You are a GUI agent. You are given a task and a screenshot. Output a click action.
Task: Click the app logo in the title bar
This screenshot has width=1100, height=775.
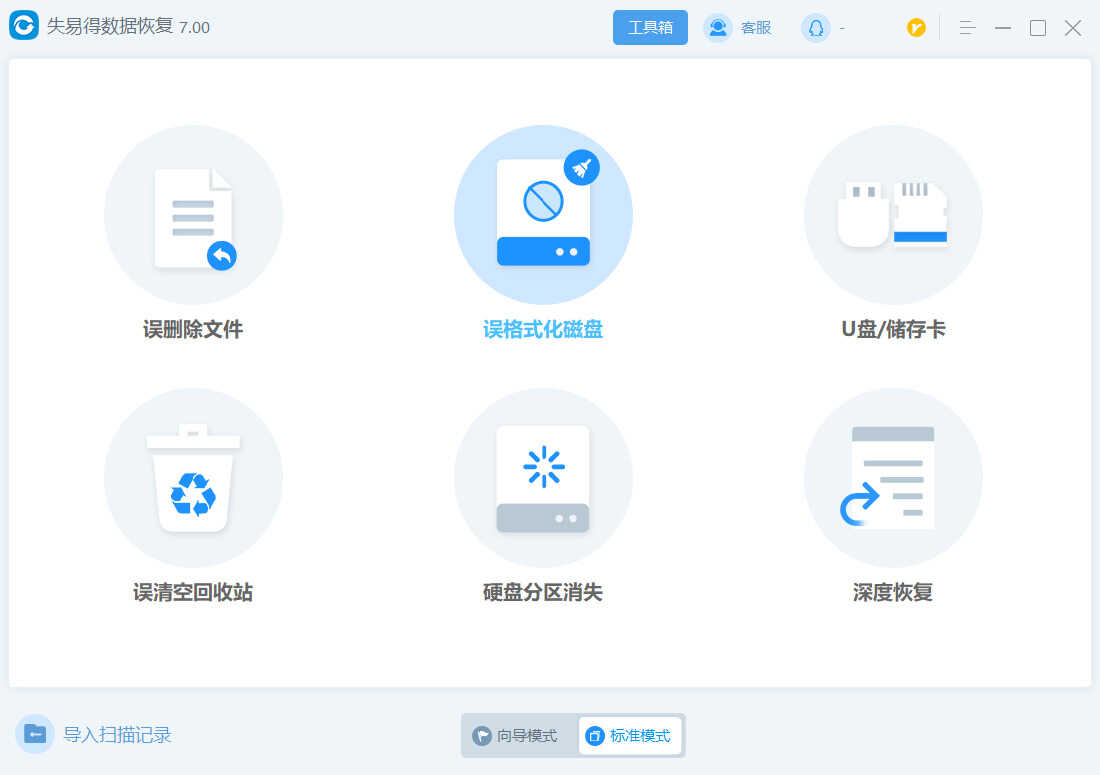[24, 26]
